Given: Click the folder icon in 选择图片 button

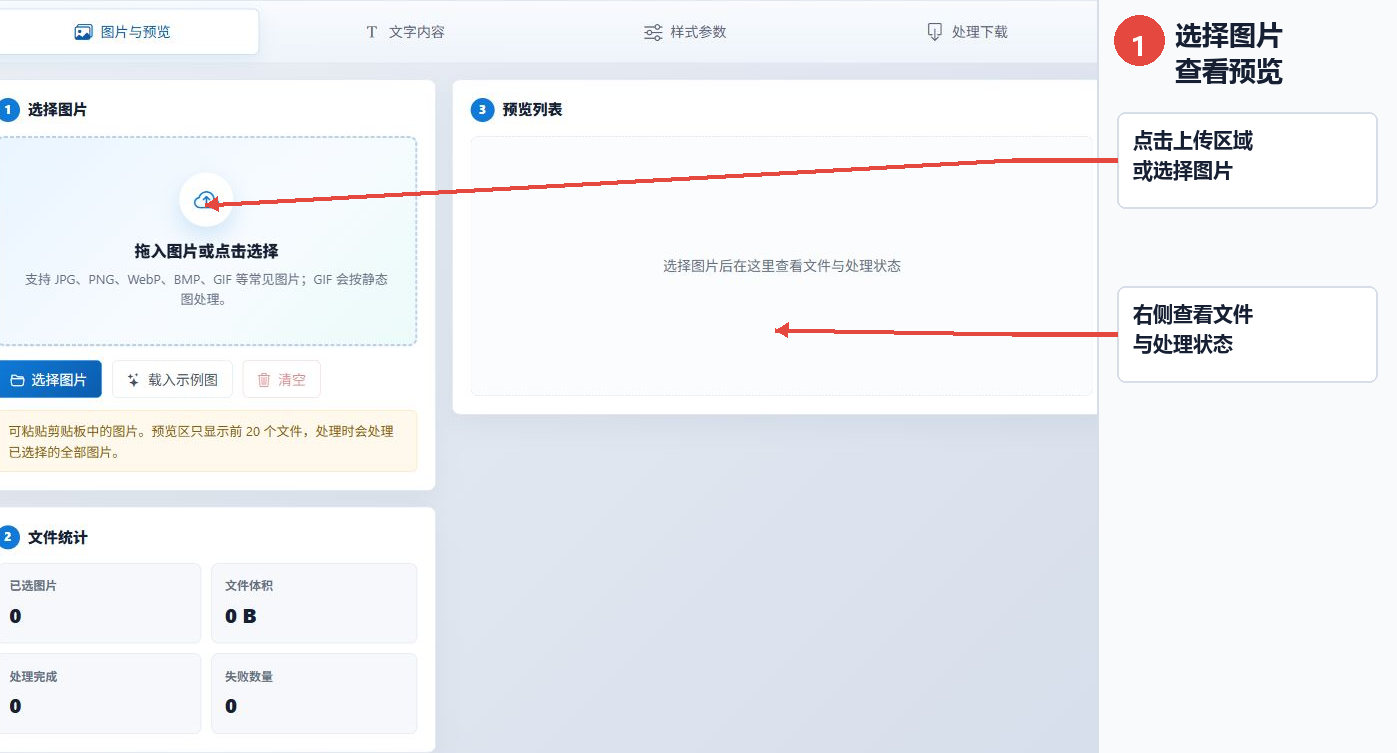Looking at the screenshot, I should (x=17, y=380).
